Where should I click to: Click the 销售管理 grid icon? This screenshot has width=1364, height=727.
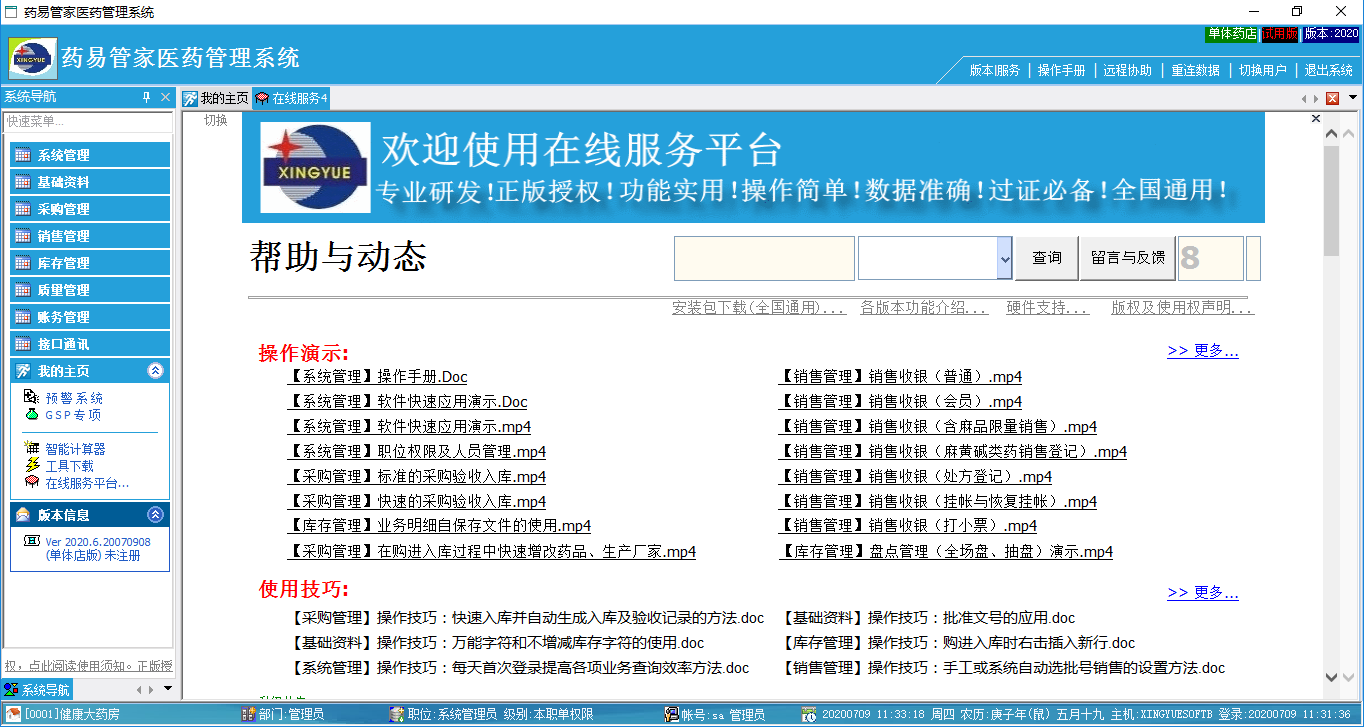[23, 236]
